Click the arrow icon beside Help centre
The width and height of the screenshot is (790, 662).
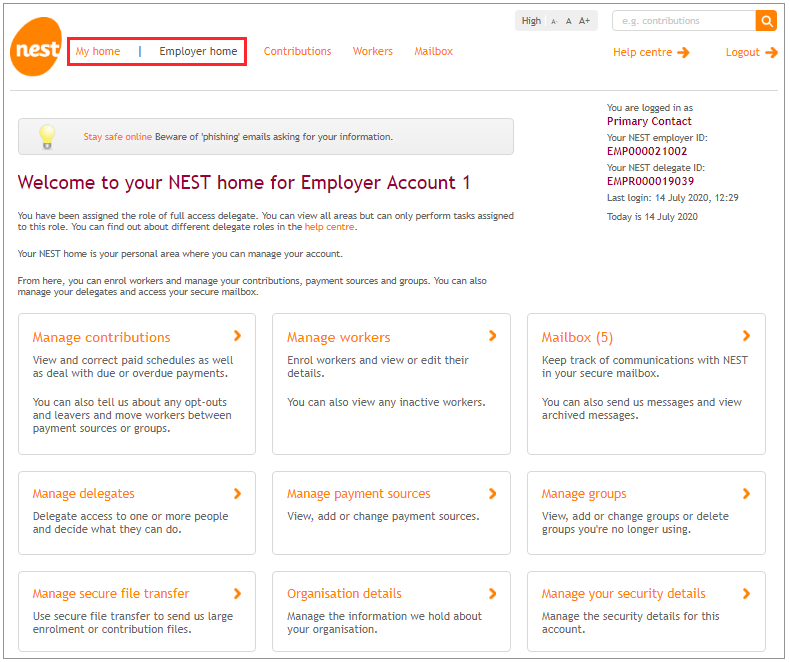pos(684,52)
